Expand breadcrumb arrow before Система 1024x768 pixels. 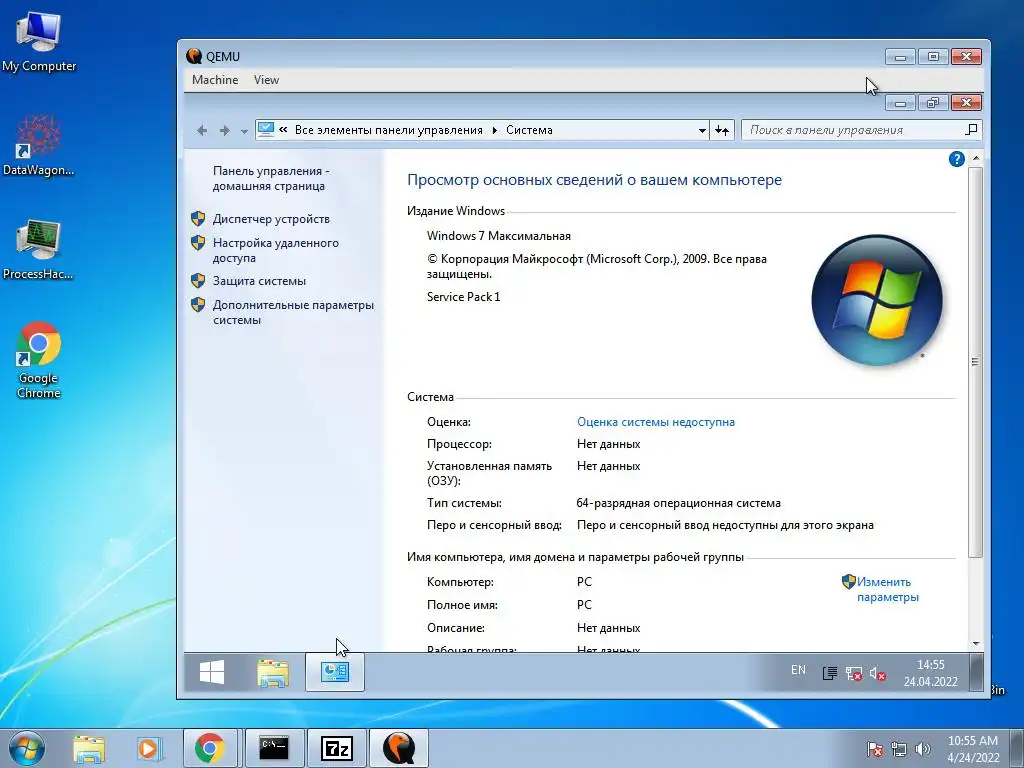point(494,130)
